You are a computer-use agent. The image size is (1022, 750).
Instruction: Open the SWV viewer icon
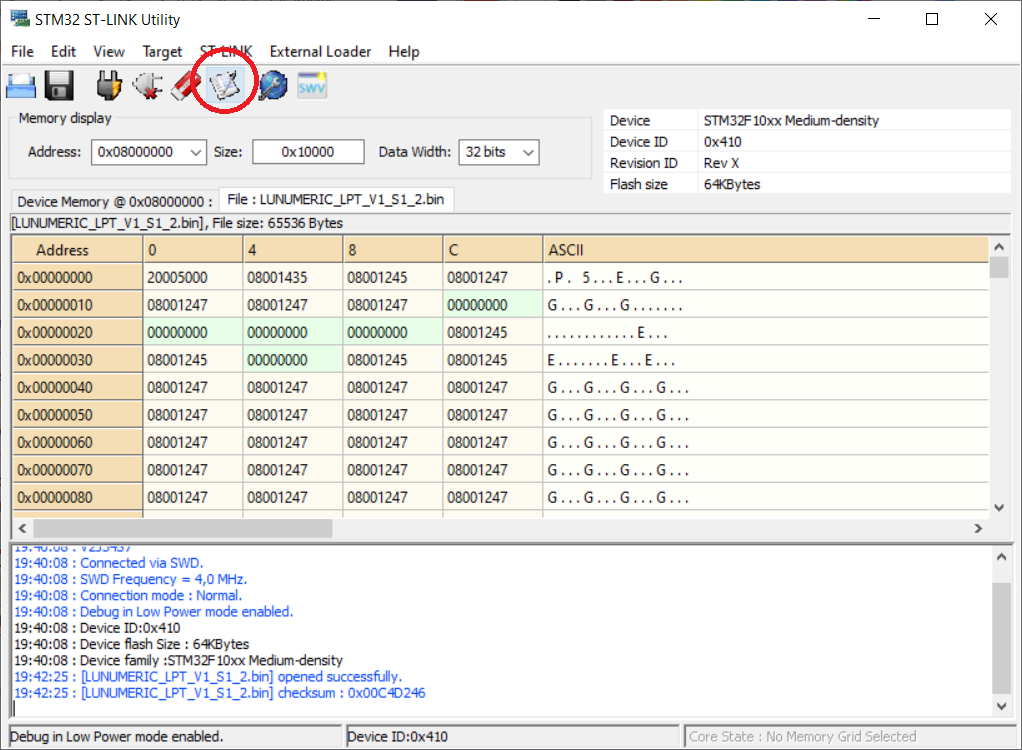(x=312, y=86)
